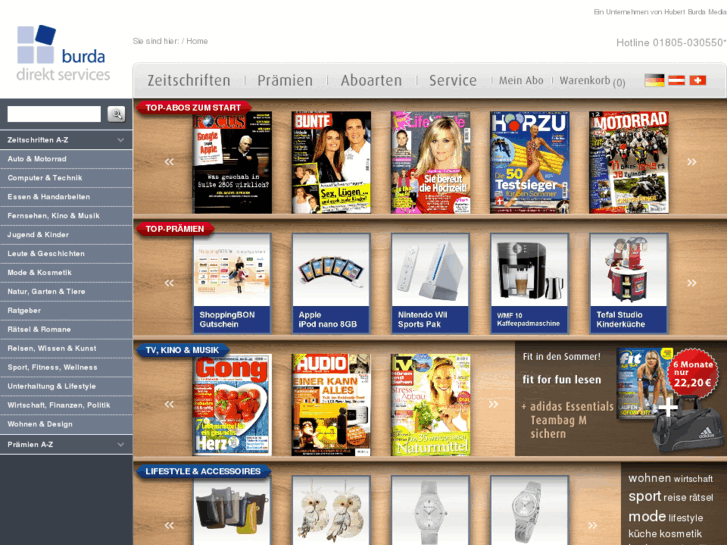This screenshot has width=727, height=545.
Task: Choose the Nintendo Wii Sports Pak premium
Action: click(430, 283)
